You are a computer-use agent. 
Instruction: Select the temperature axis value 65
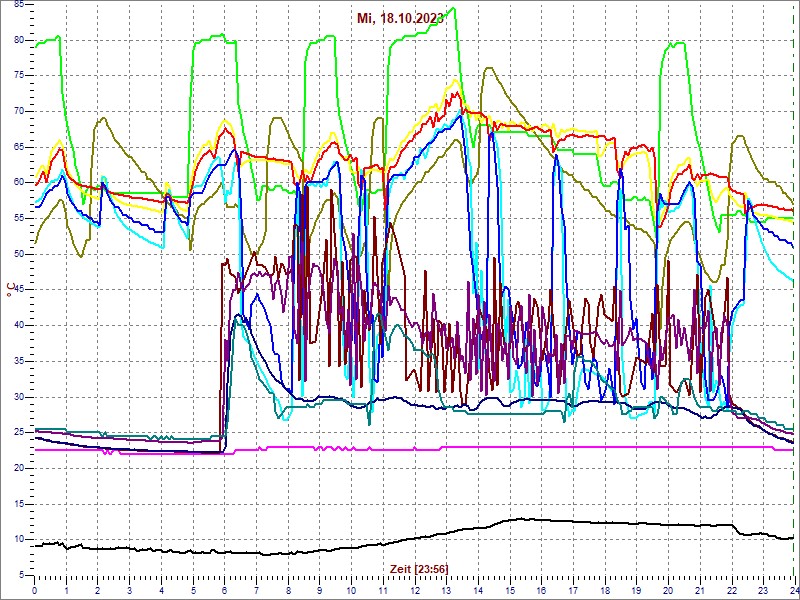tap(18, 147)
